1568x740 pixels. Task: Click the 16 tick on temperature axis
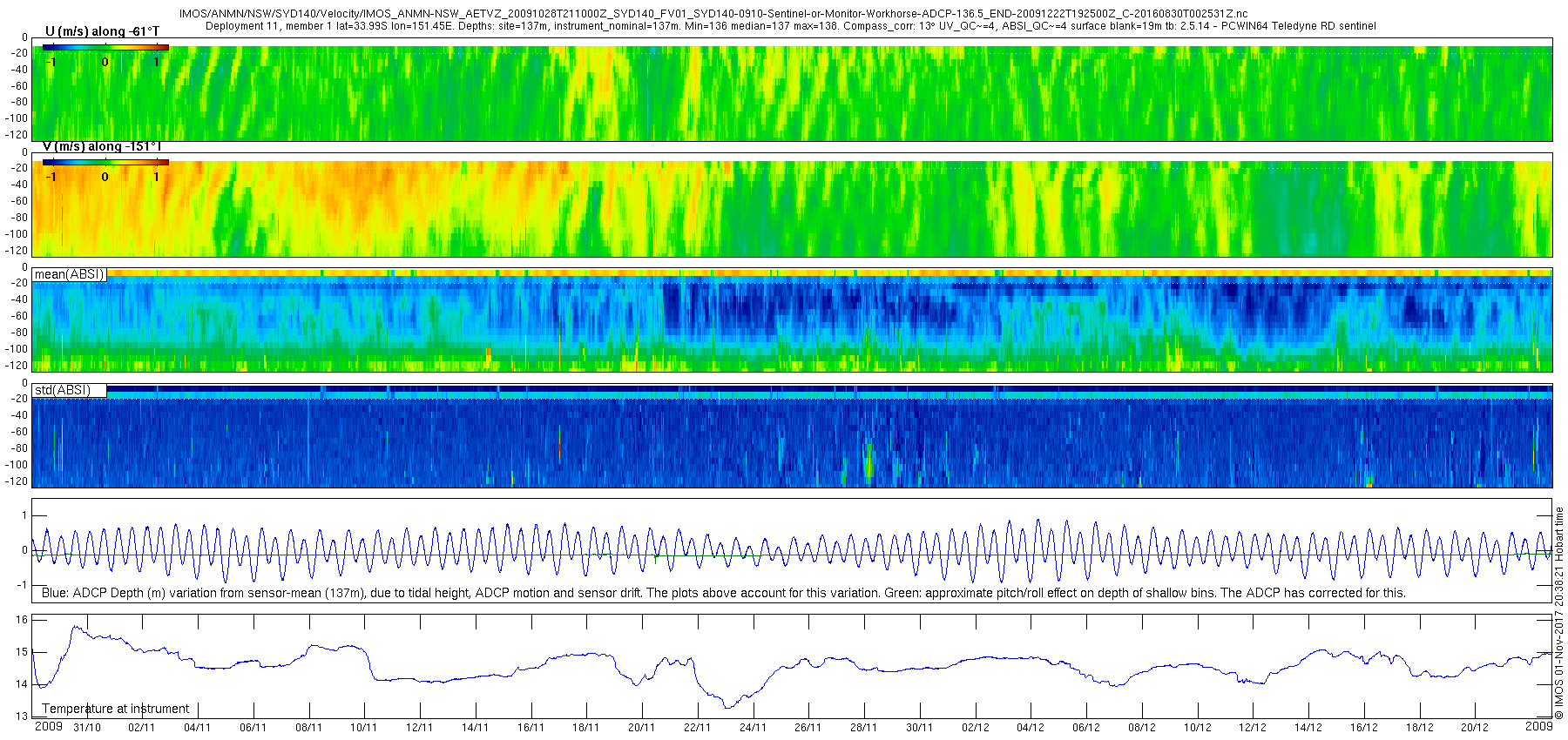22,620
